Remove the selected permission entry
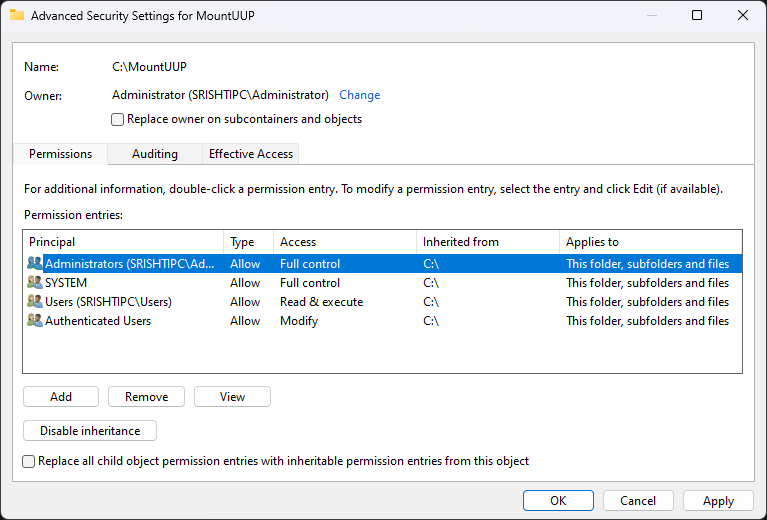Image resolution: width=767 pixels, height=520 pixels. [146, 397]
